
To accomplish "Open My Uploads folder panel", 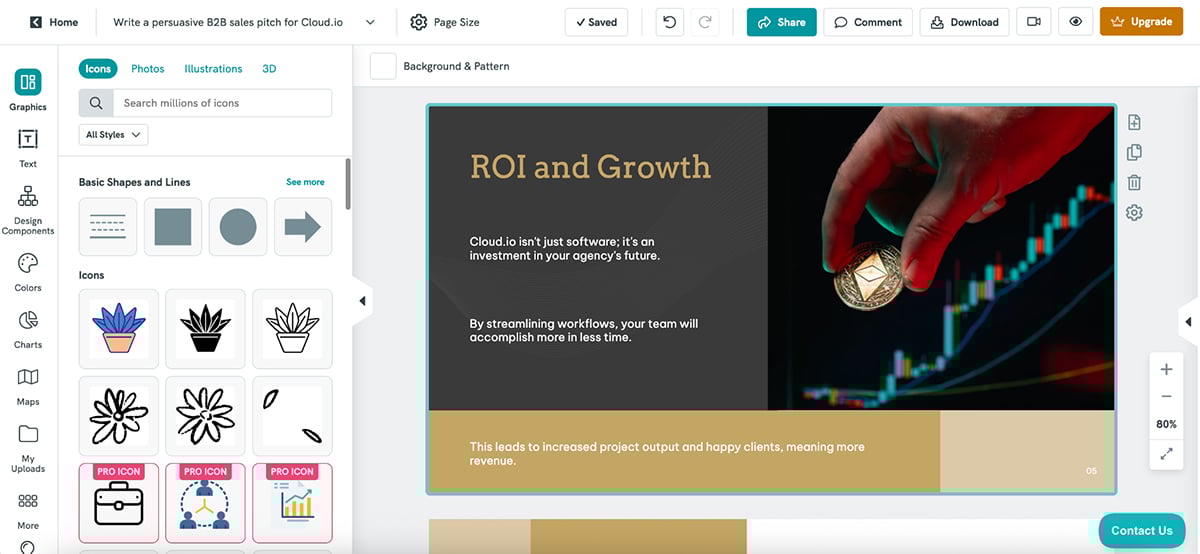I will click(x=28, y=448).
